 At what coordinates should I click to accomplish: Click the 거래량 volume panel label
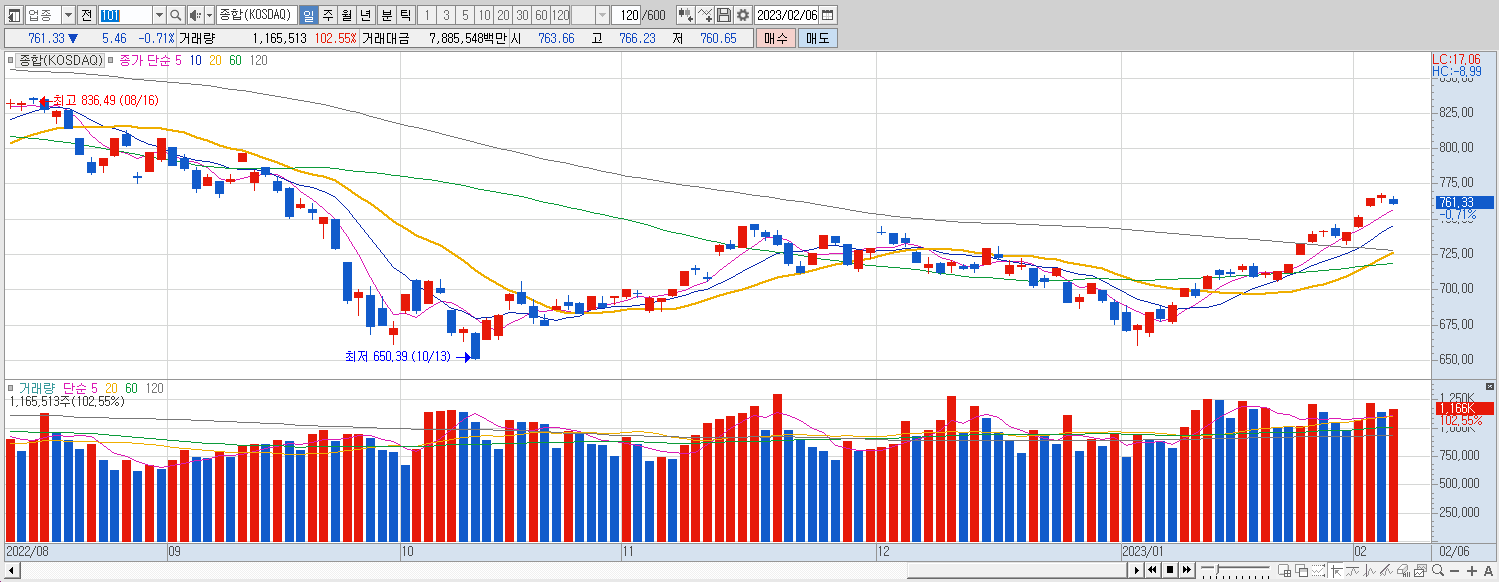[37, 388]
